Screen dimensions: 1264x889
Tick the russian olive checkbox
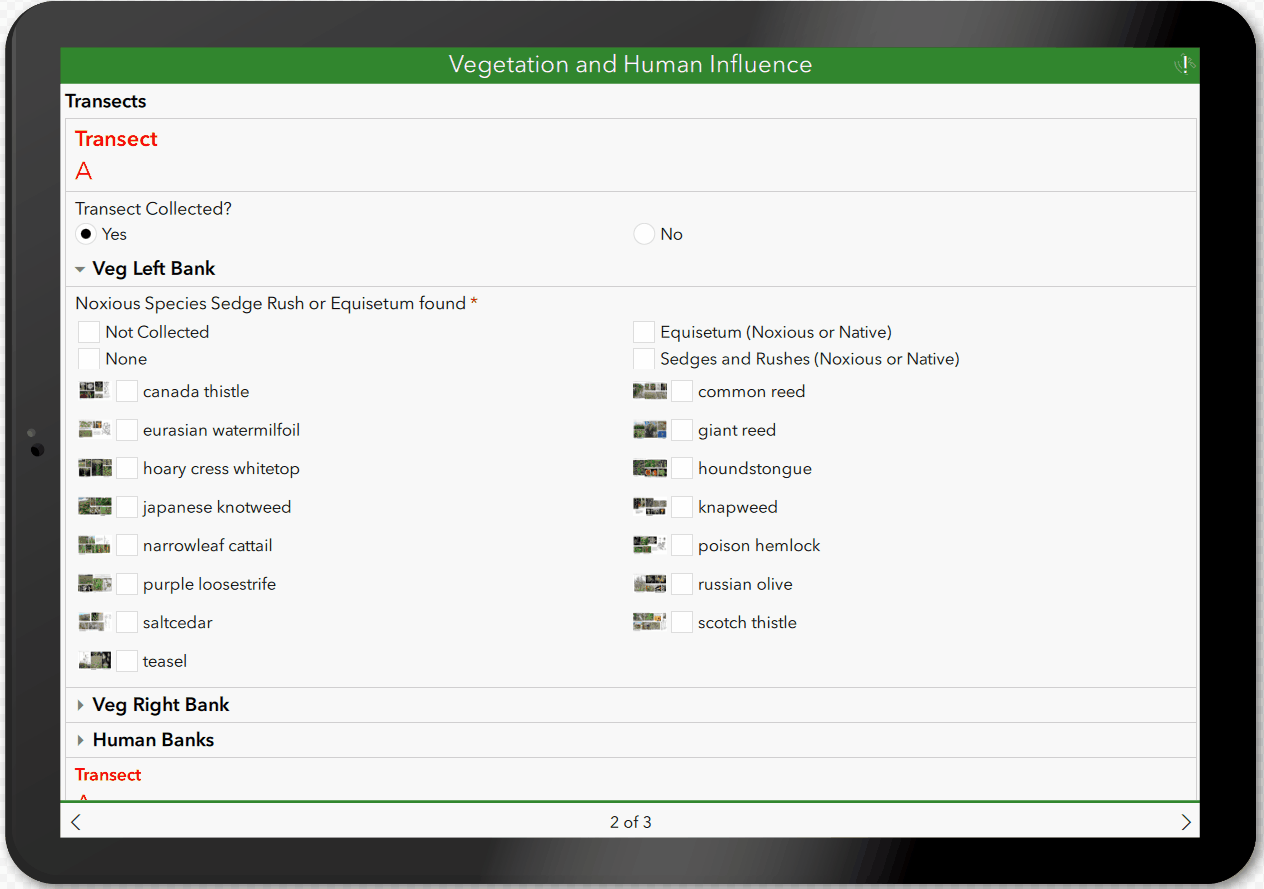tap(682, 584)
